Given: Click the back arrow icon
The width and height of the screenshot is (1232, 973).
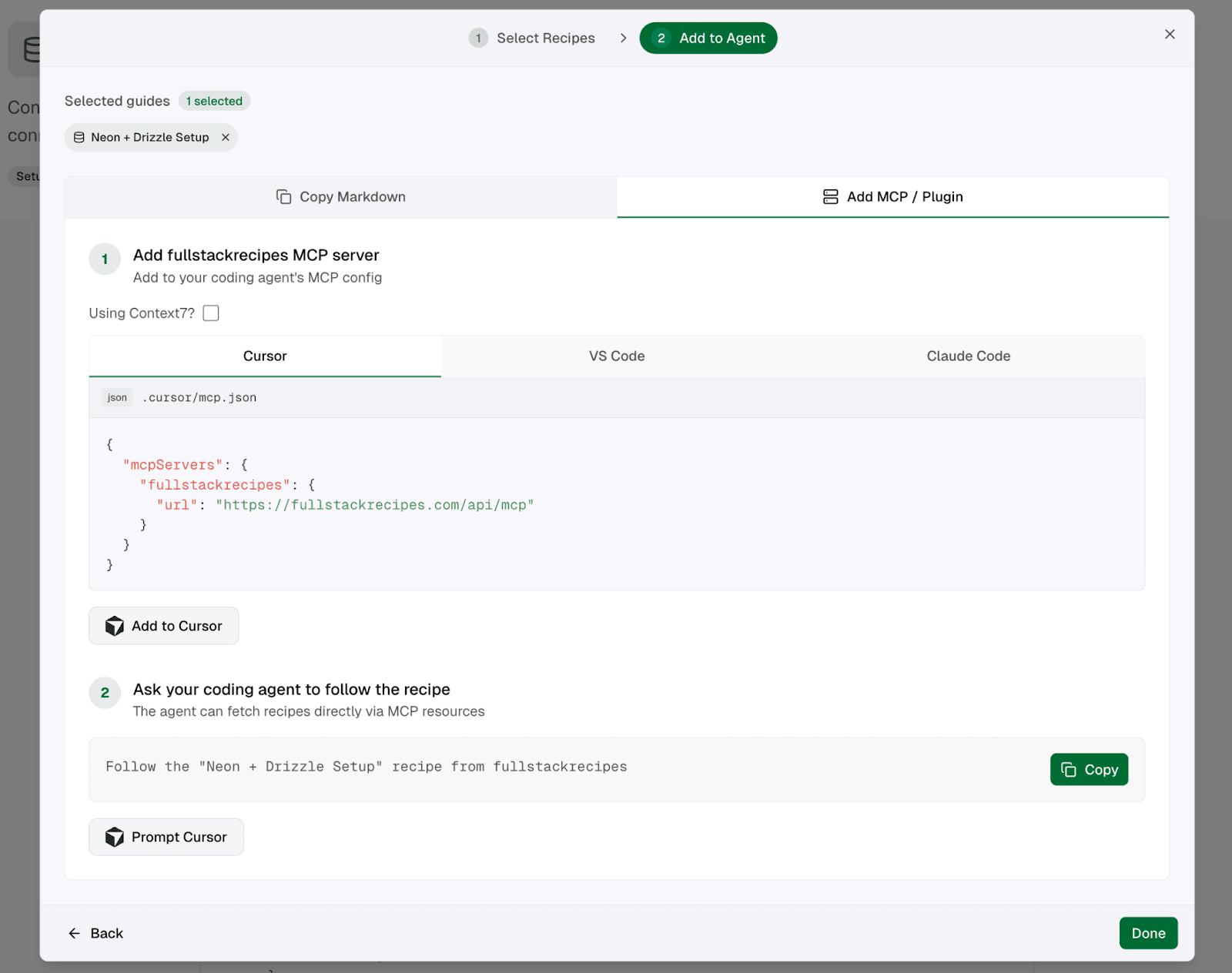Looking at the screenshot, I should (75, 934).
